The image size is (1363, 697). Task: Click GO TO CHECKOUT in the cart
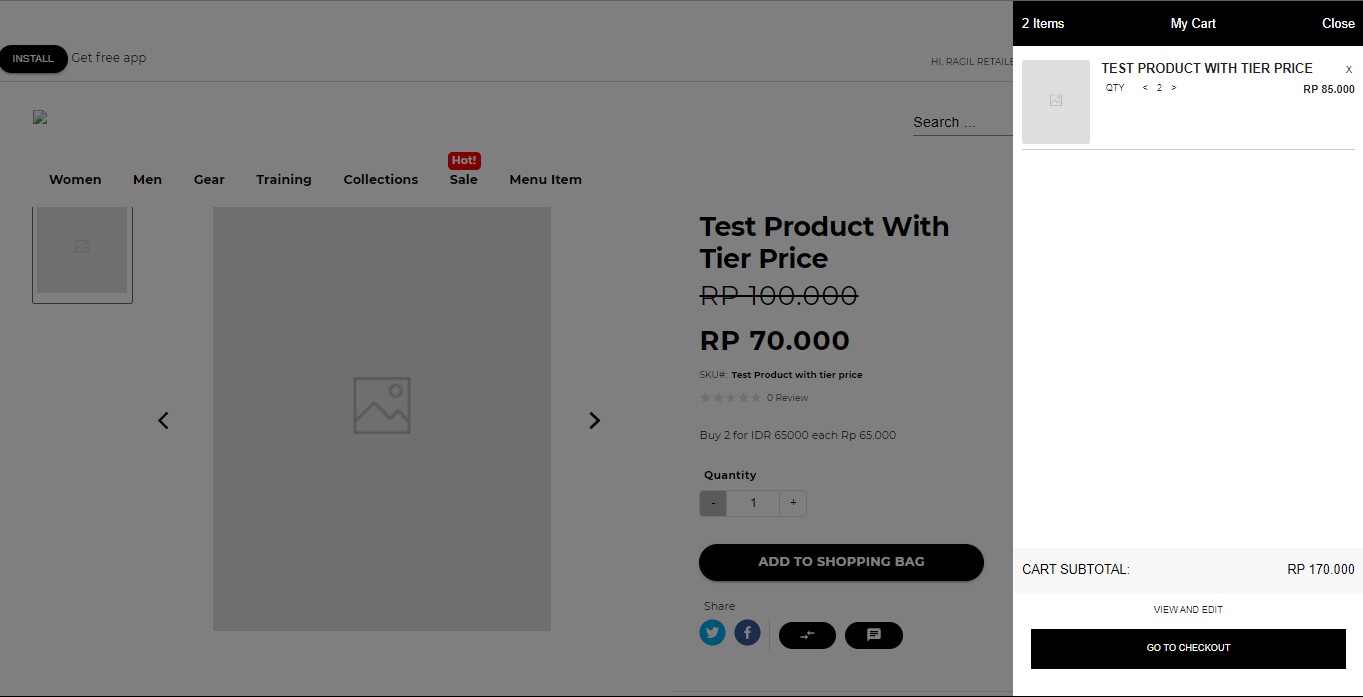1187,647
